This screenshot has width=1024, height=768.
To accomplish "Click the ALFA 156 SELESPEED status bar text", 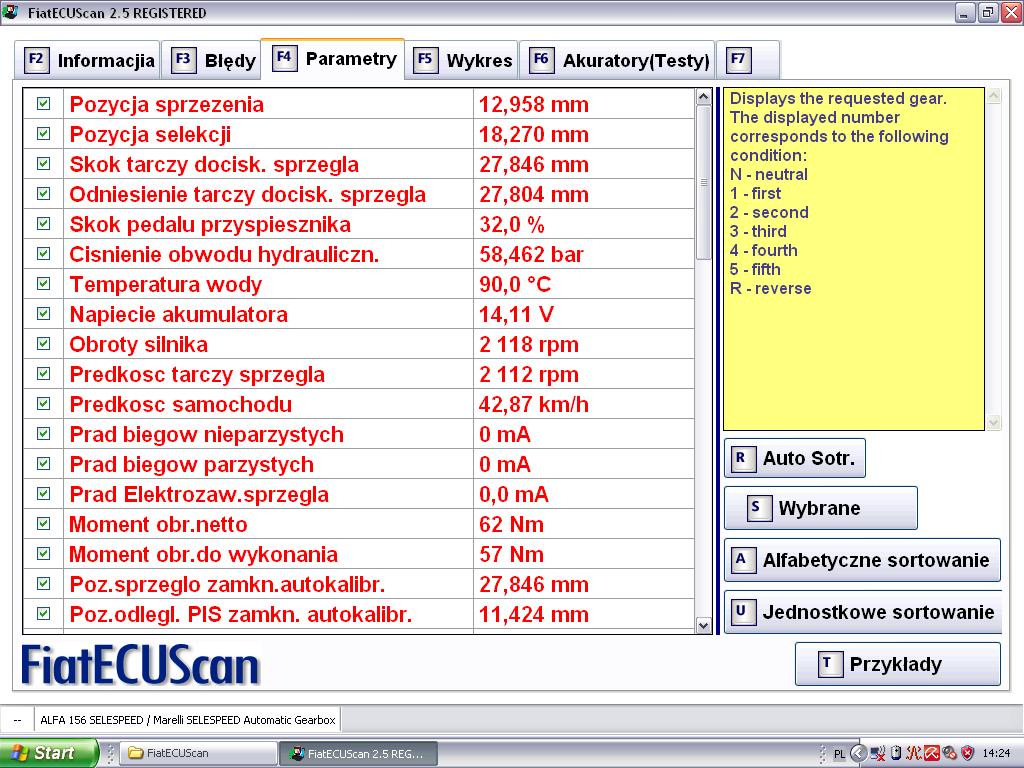I will [x=188, y=720].
